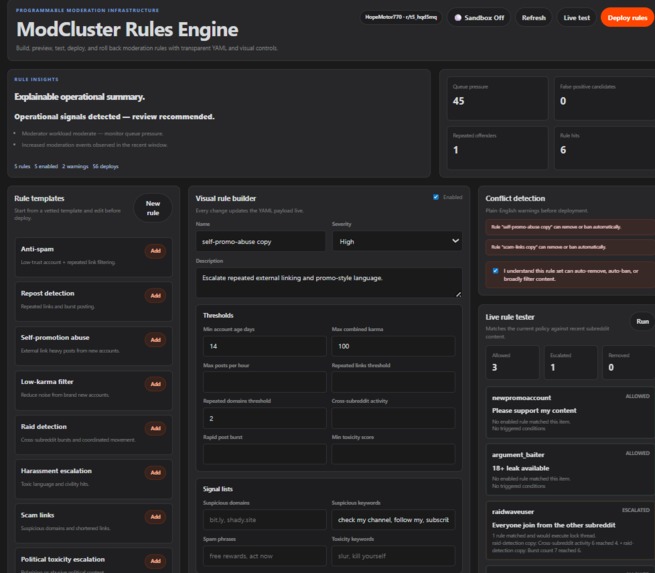
Task: Select the Repeated offenders metric card
Action: click(x=498, y=148)
